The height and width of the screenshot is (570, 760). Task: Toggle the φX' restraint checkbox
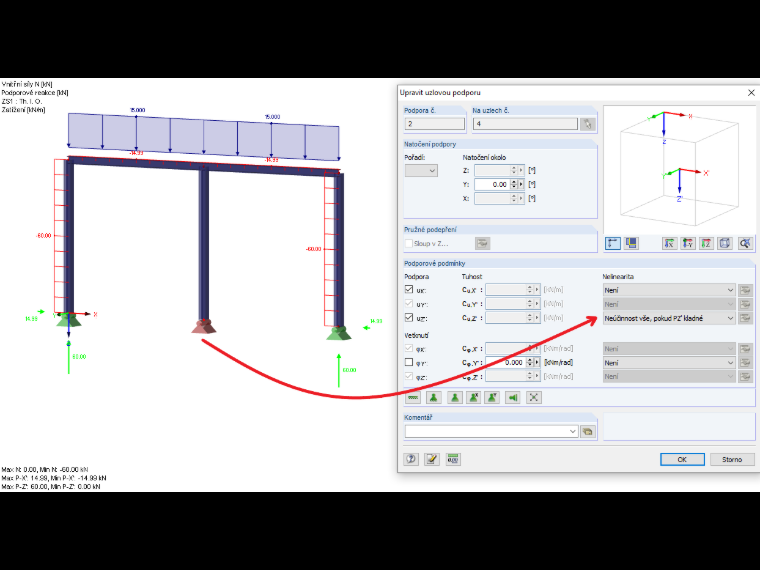(409, 348)
